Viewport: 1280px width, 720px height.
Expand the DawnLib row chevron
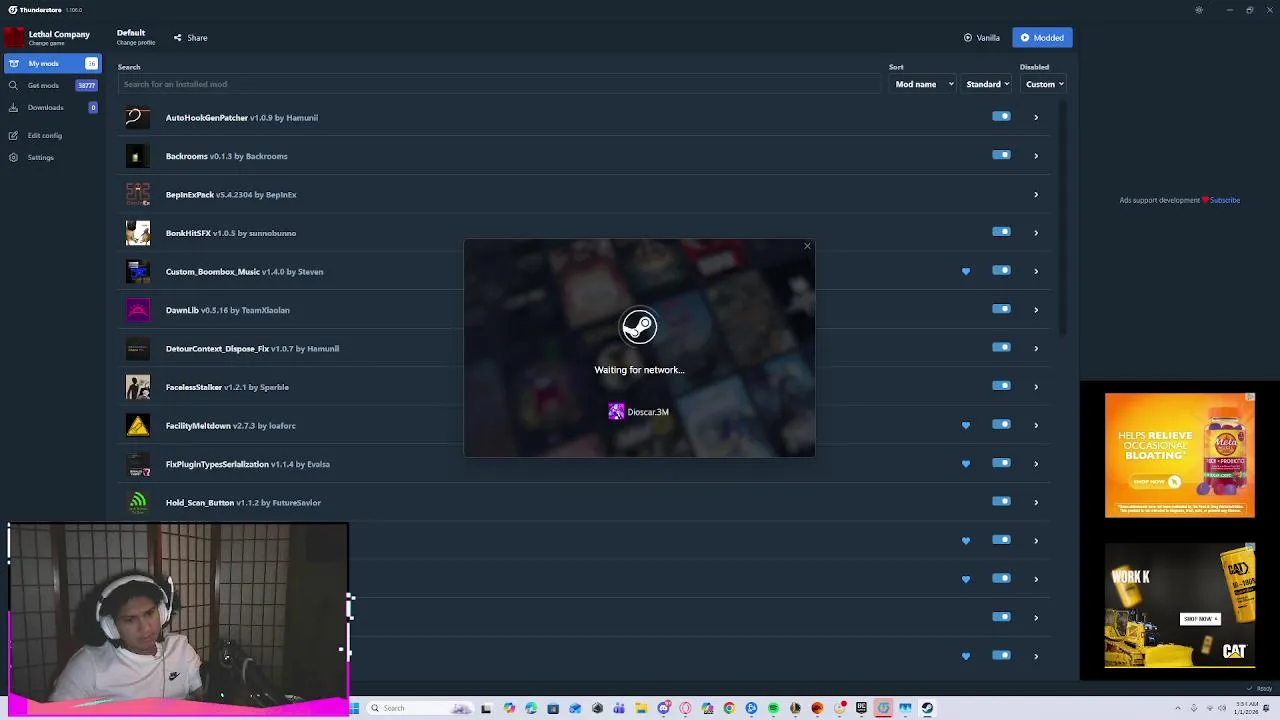click(x=1036, y=310)
